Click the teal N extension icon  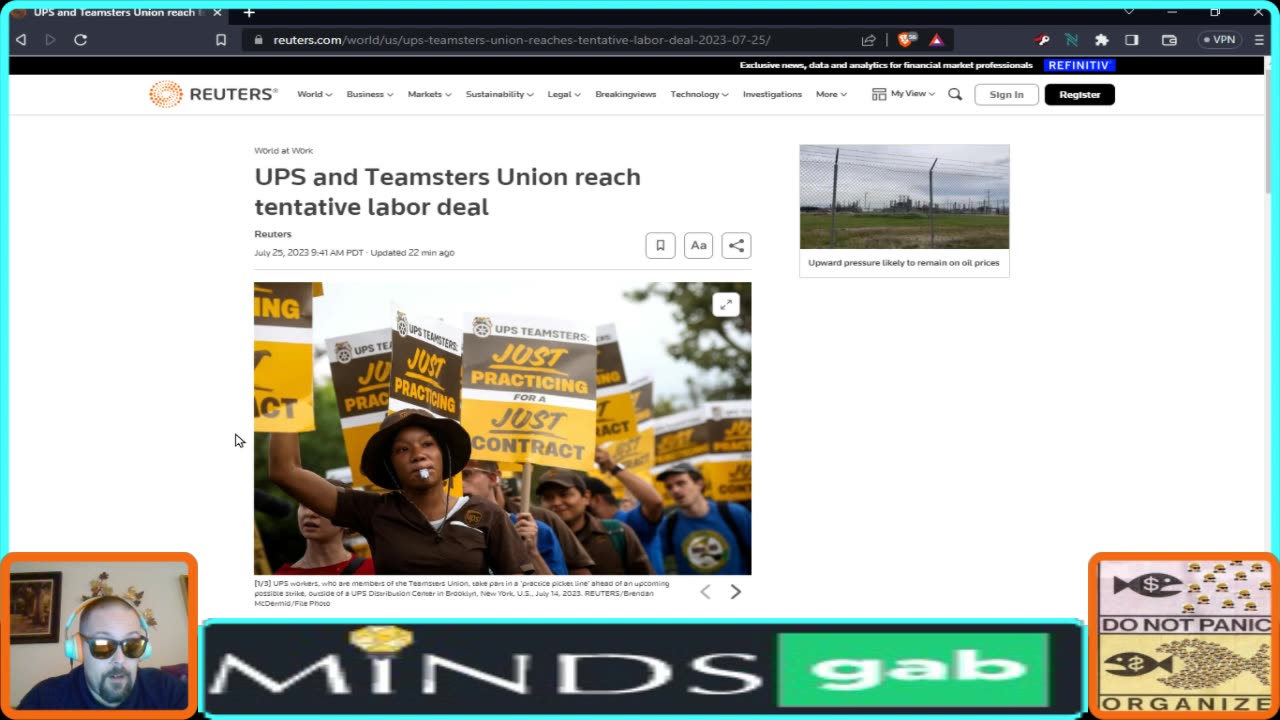click(1071, 40)
